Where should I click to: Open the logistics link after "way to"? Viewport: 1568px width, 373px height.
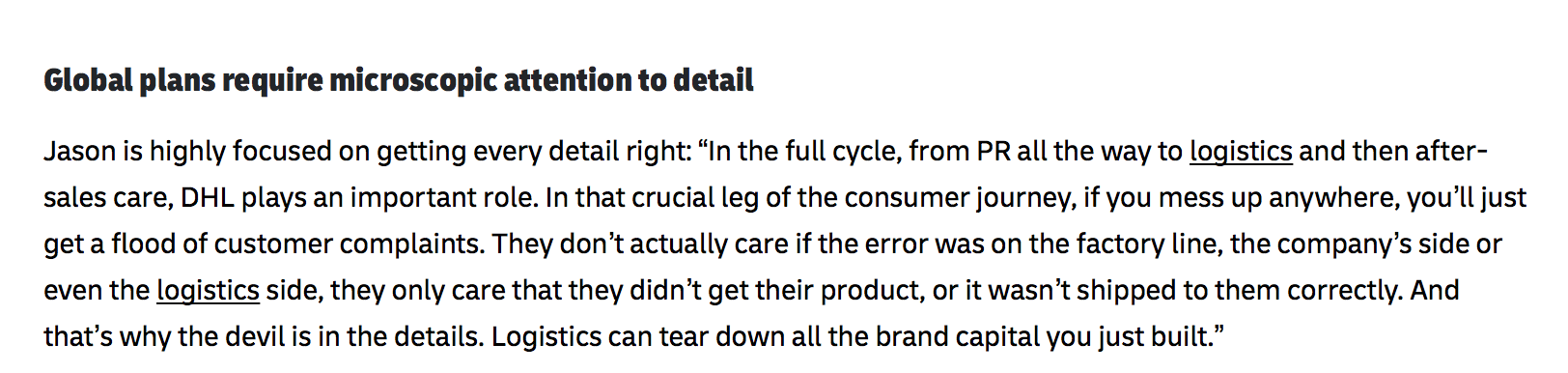pos(1241,152)
